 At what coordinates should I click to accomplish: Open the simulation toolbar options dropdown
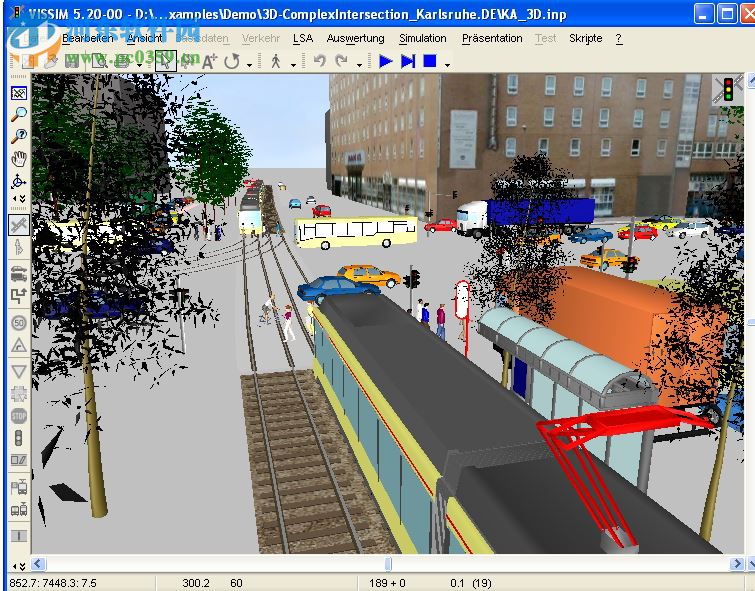(447, 65)
